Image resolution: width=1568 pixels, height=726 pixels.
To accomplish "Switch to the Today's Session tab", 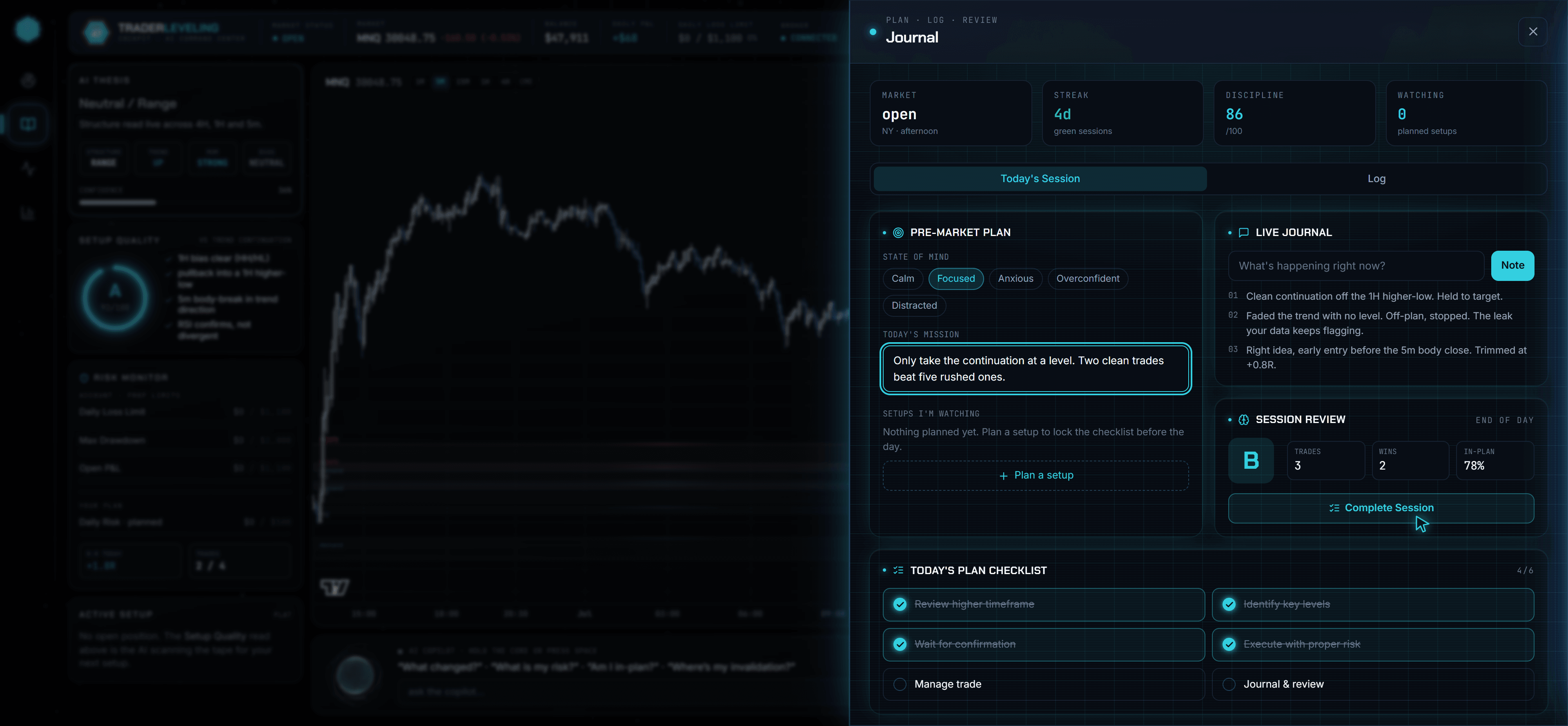I will (1040, 179).
